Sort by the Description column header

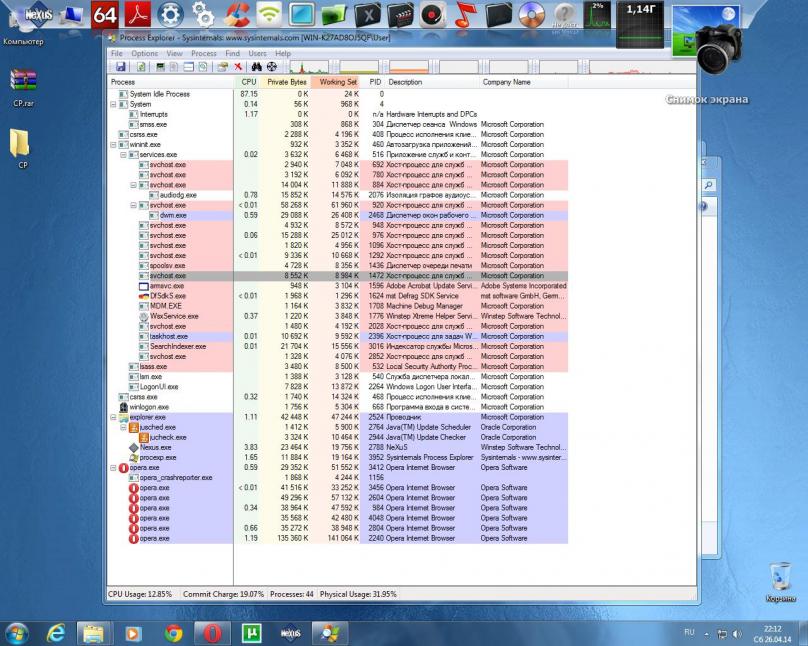point(433,82)
